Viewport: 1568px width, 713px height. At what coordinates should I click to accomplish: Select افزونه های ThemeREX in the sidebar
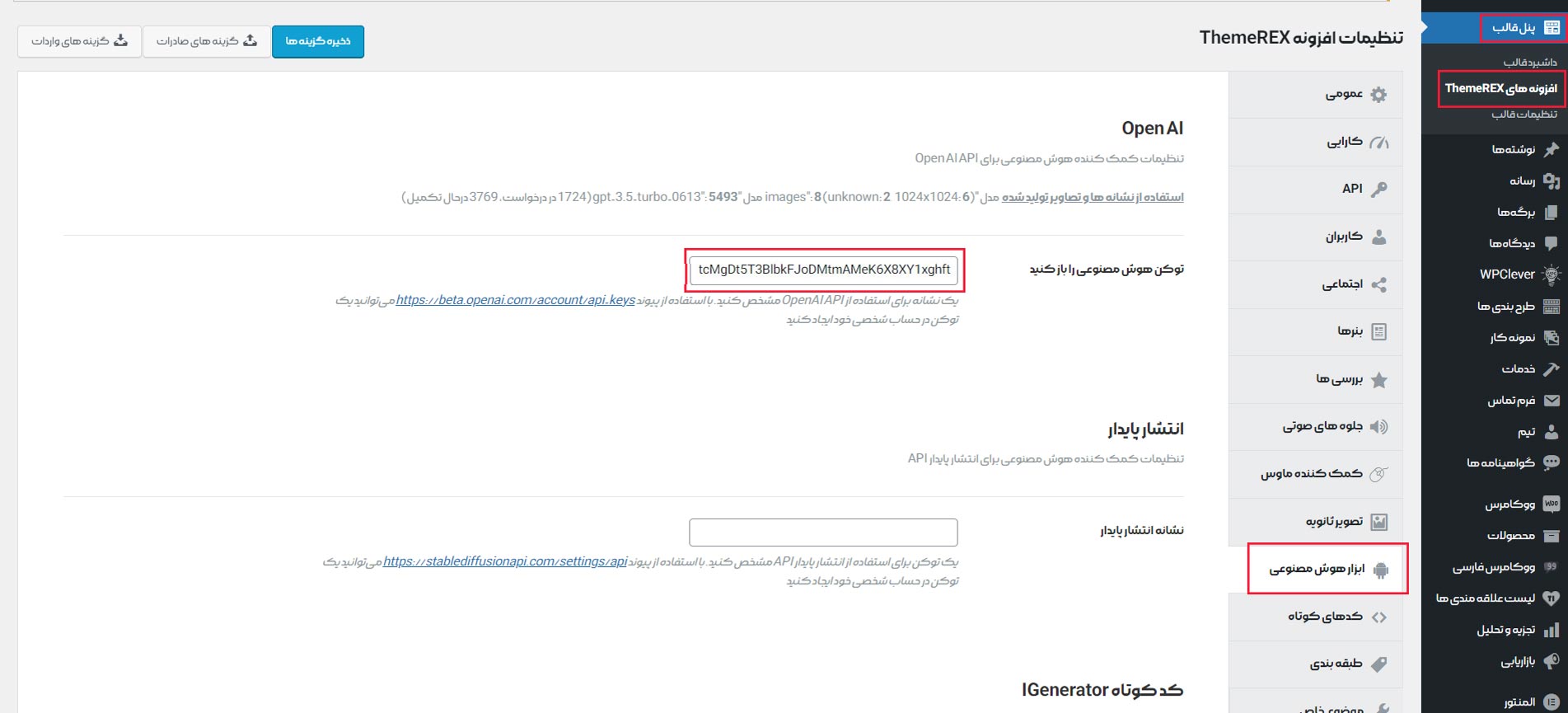1500,88
